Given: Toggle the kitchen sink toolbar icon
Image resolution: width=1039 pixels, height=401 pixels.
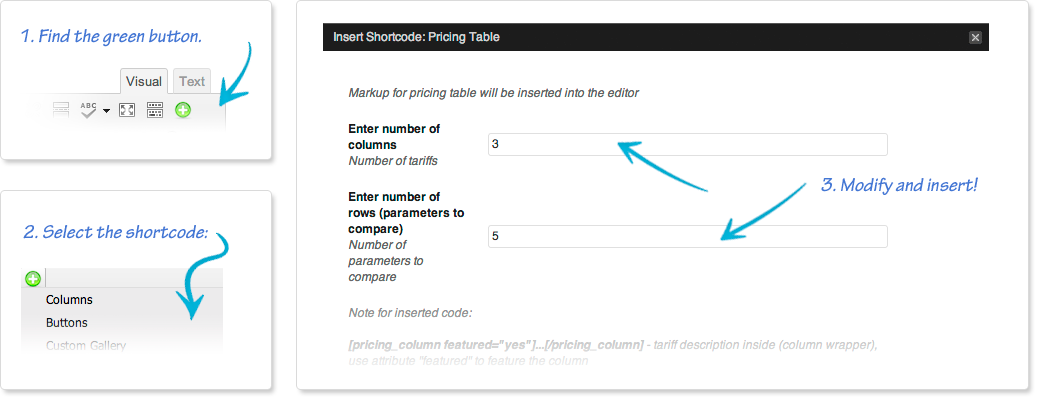Looking at the screenshot, I should click(x=154, y=110).
